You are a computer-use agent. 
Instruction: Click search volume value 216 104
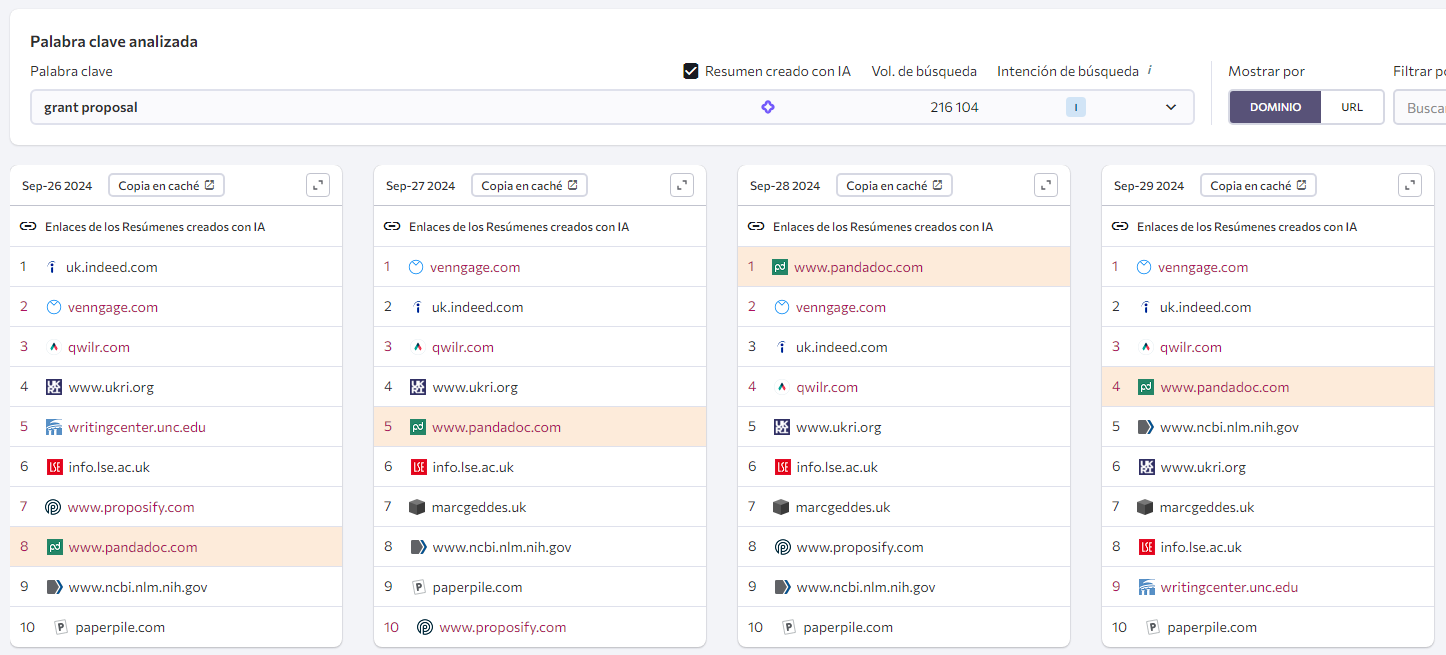click(x=954, y=107)
